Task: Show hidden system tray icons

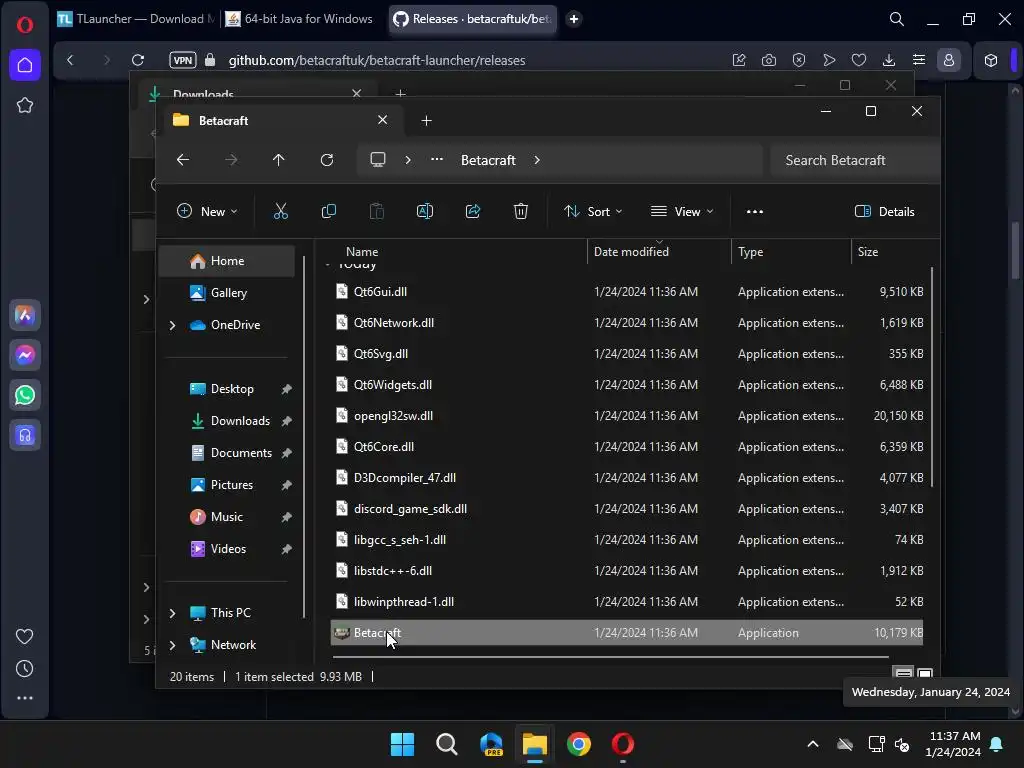Action: tap(813, 744)
